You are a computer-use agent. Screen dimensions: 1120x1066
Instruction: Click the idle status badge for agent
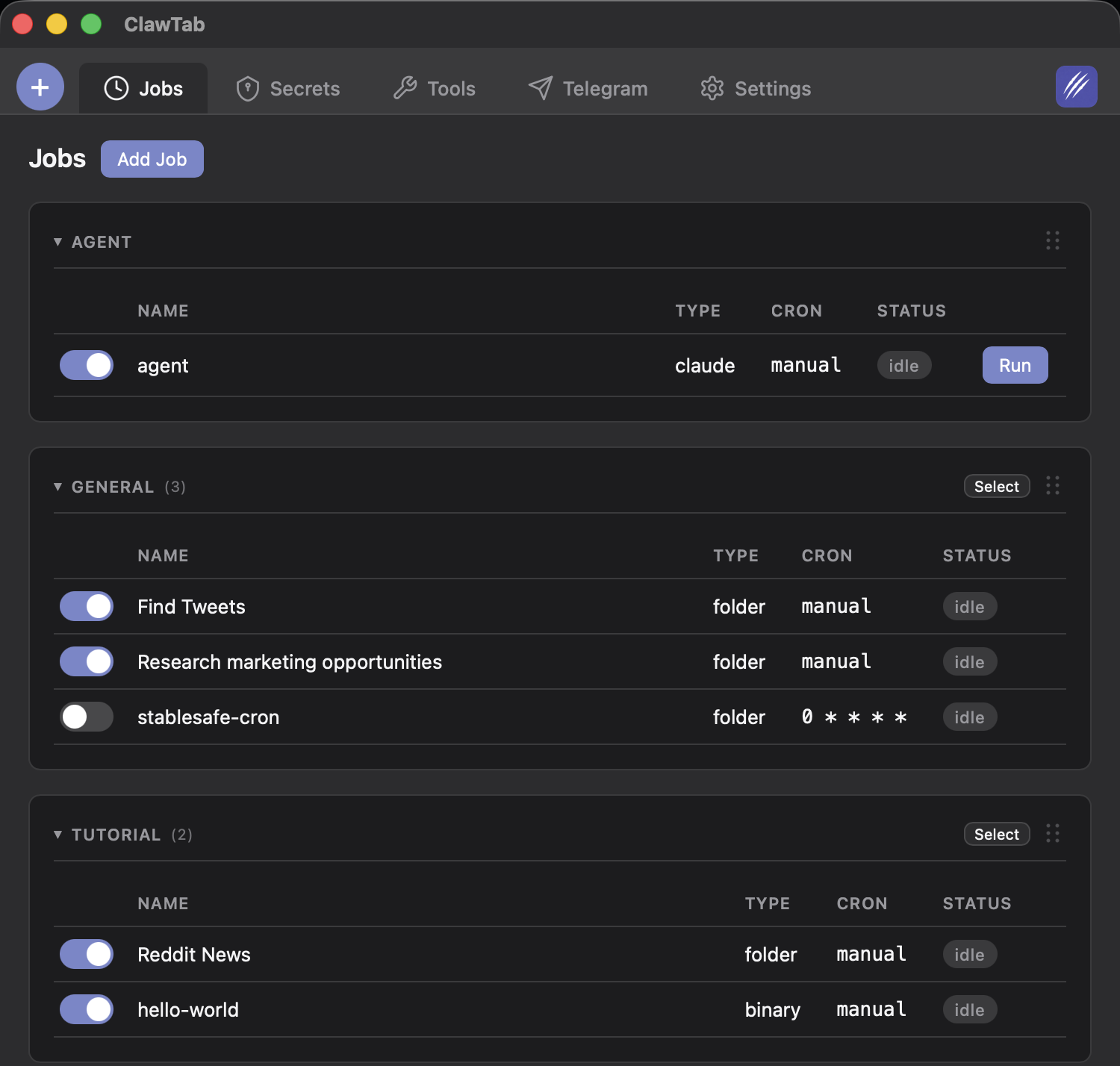(x=903, y=365)
